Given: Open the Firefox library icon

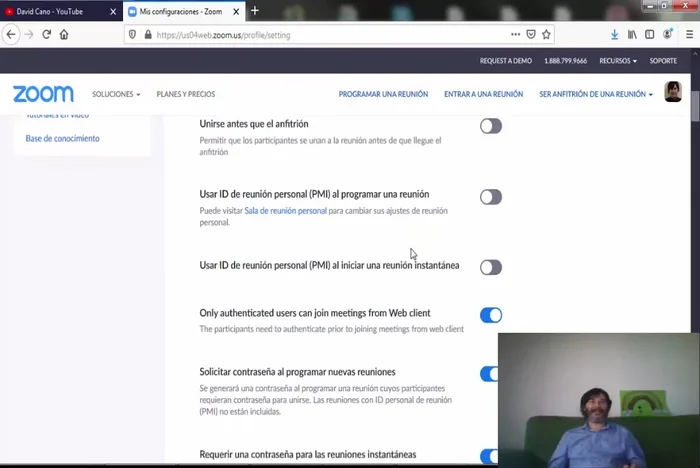Looking at the screenshot, I should 632,34.
